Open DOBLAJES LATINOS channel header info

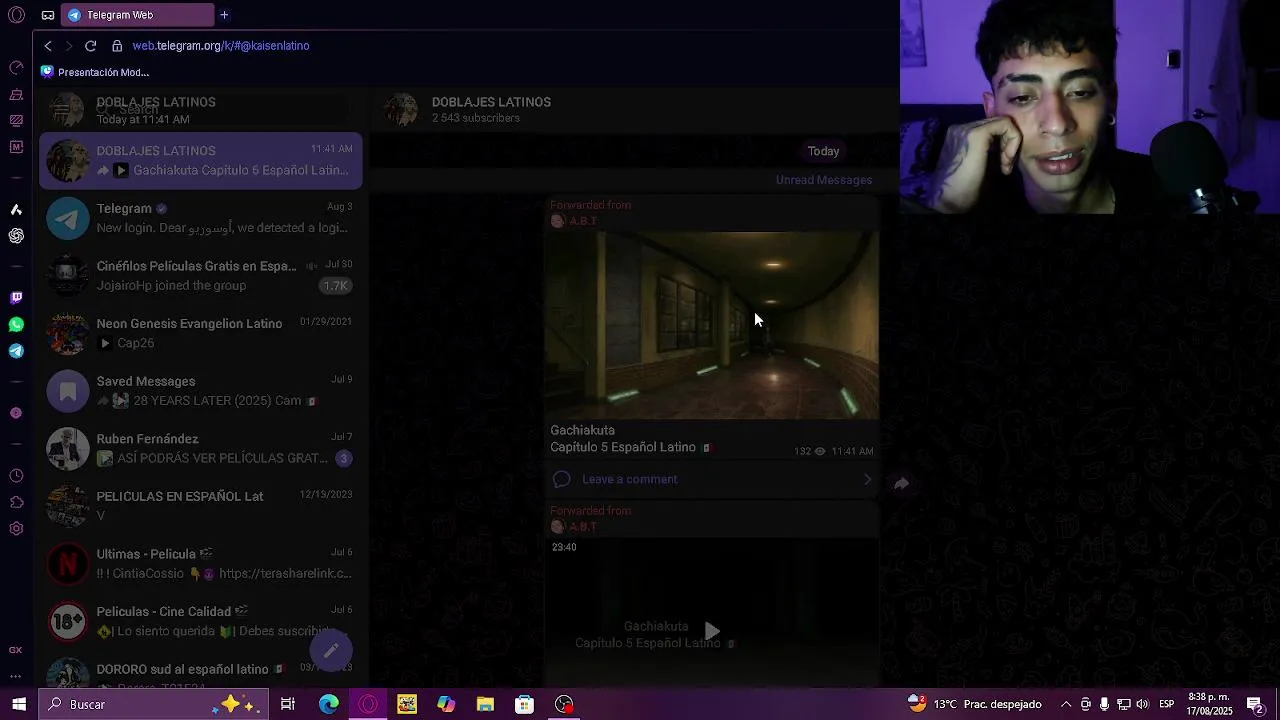(x=491, y=110)
